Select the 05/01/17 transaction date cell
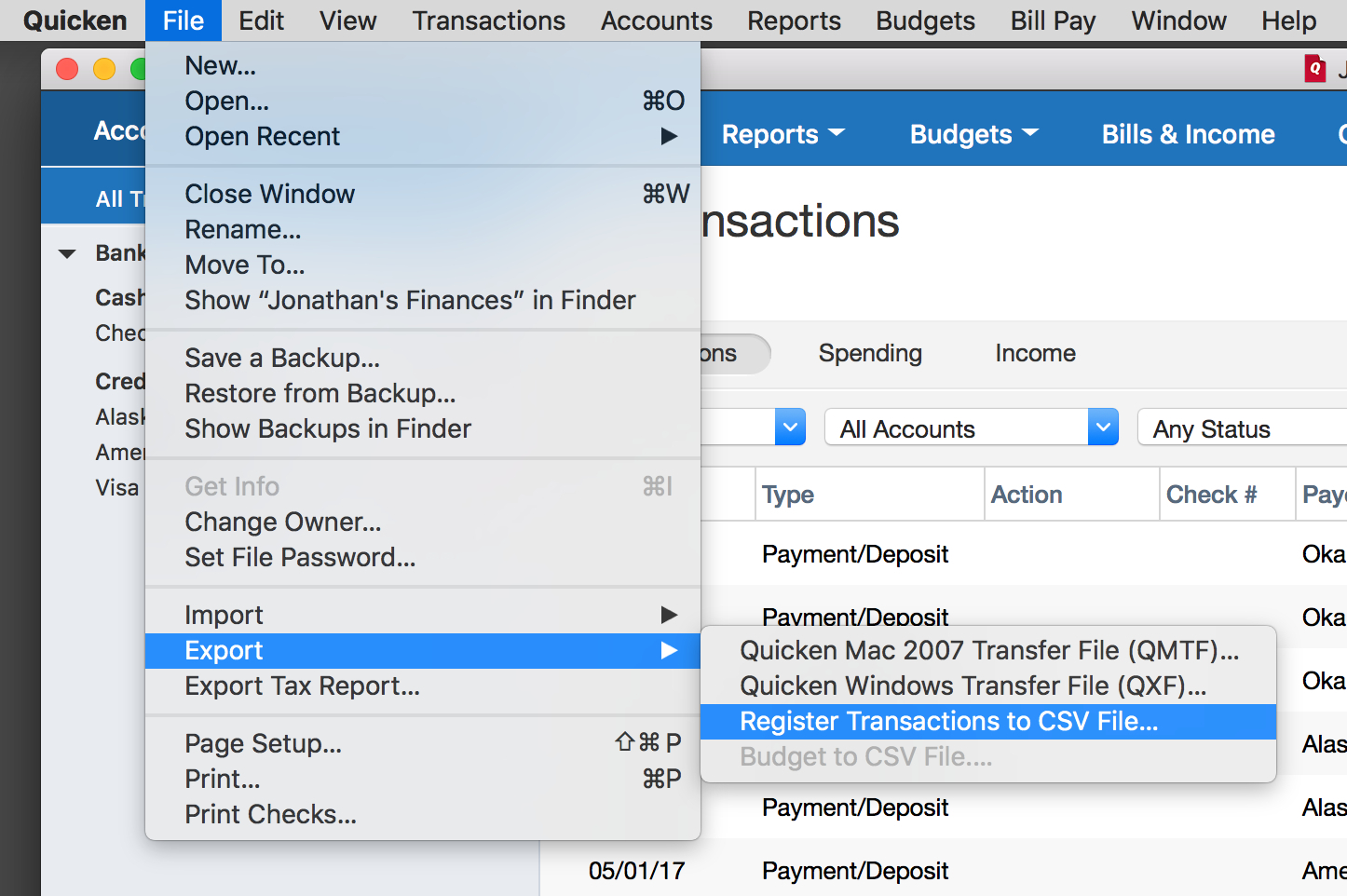Viewport: 1347px width, 896px height. (637, 871)
